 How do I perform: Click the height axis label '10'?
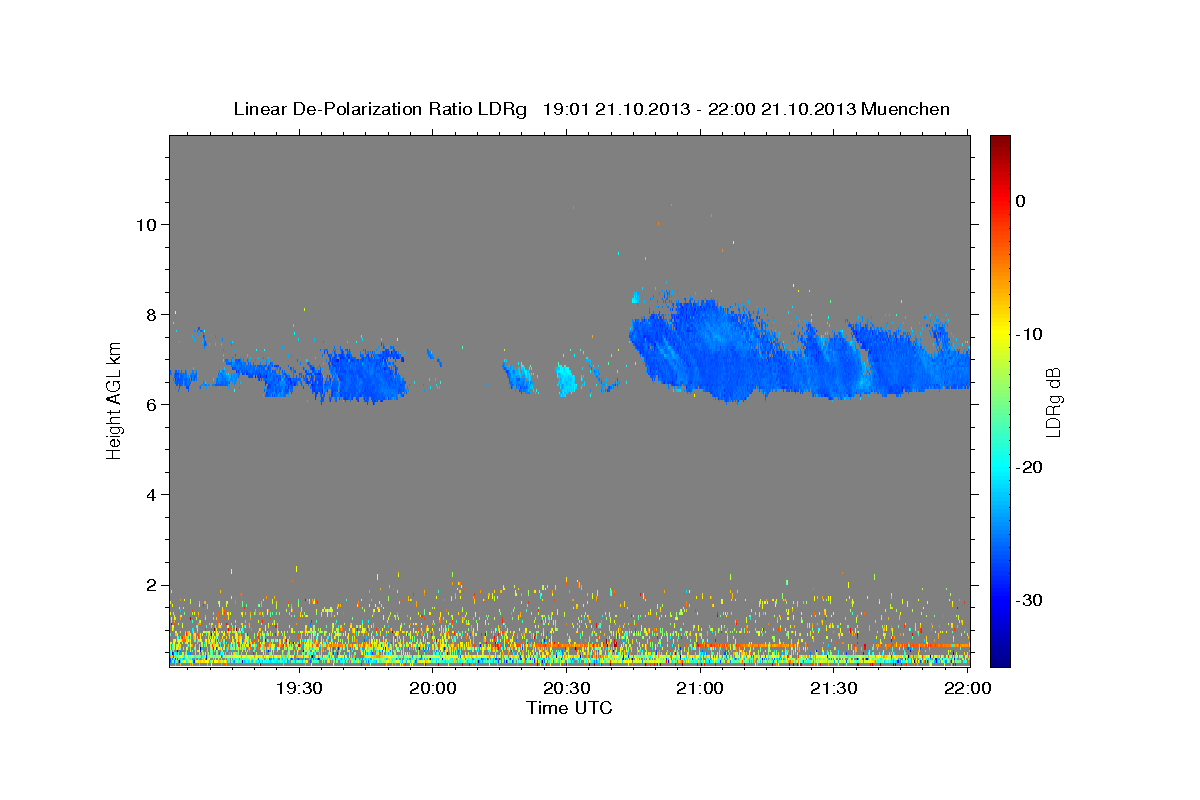pyautogui.click(x=145, y=224)
